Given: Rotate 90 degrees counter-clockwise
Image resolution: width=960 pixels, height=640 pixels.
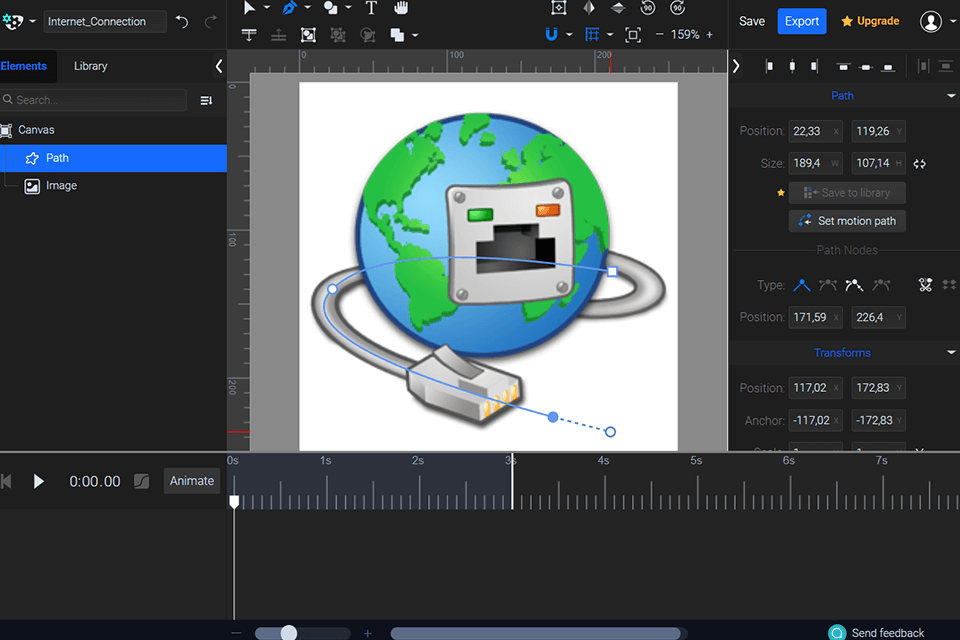Looking at the screenshot, I should (648, 7).
